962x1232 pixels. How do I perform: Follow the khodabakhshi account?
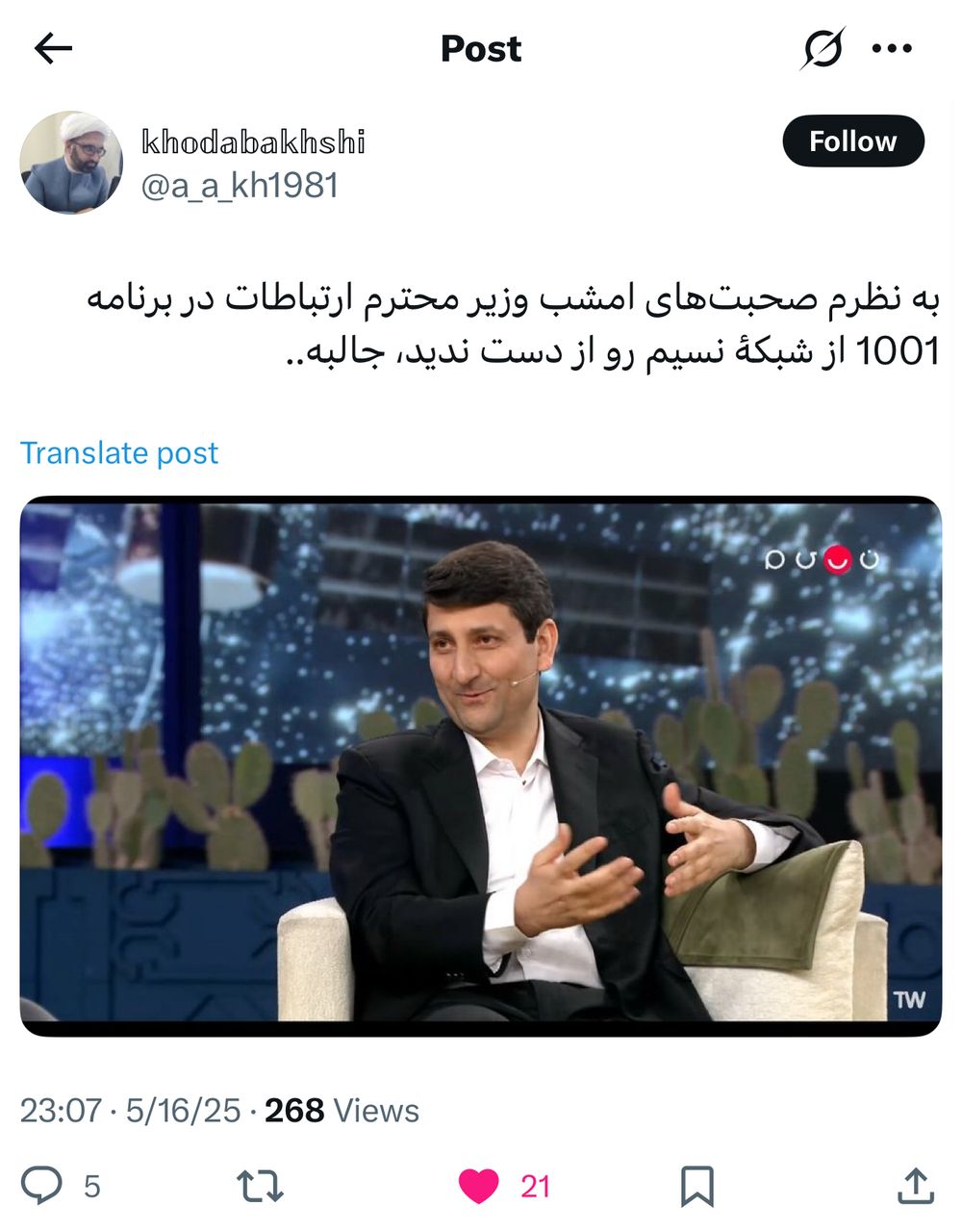[853, 141]
